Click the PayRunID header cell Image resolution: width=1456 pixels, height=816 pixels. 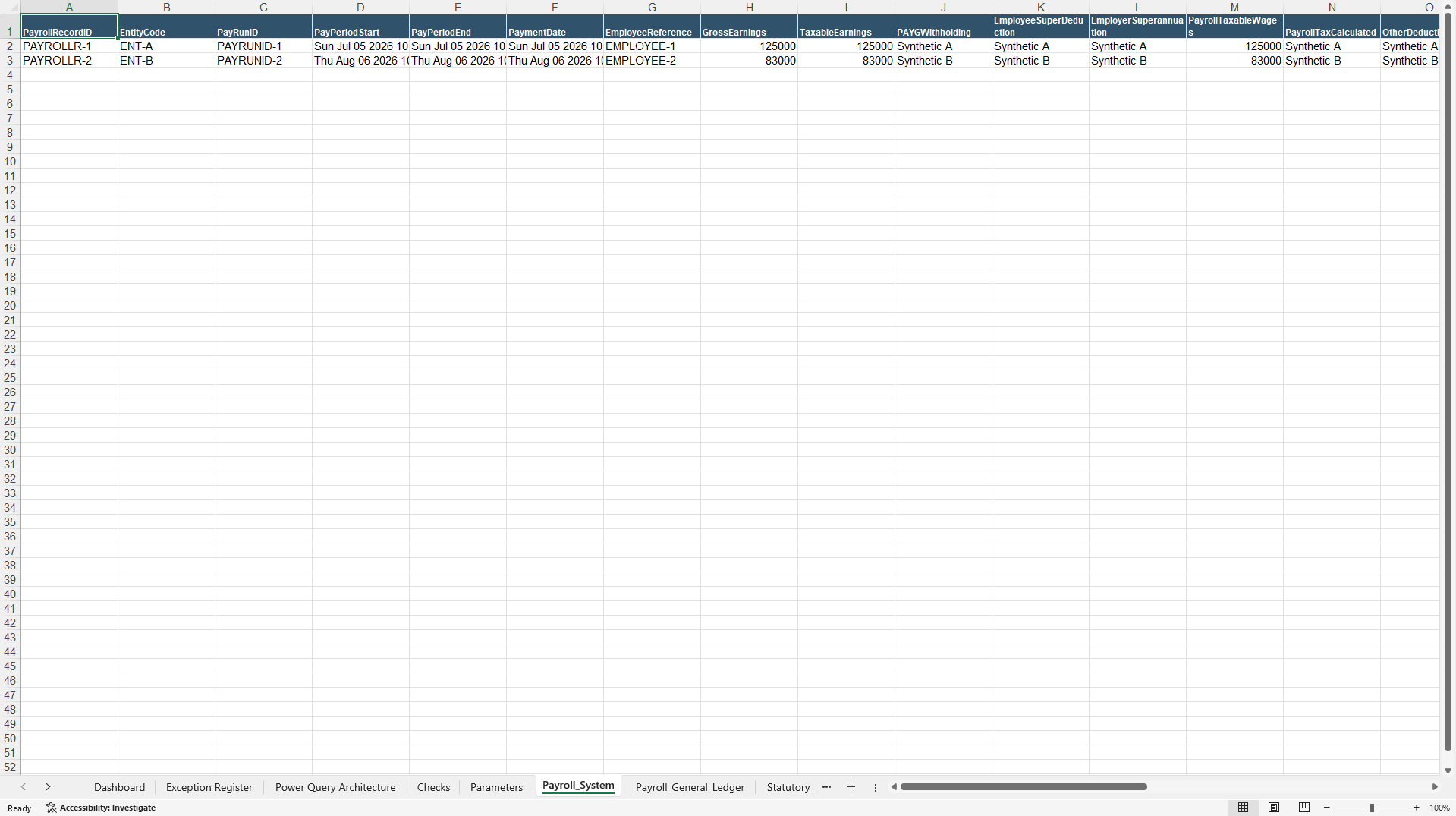[x=263, y=27]
